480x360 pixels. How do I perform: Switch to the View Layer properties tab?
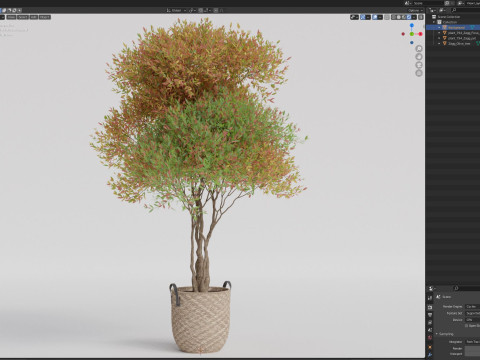(x=430, y=322)
